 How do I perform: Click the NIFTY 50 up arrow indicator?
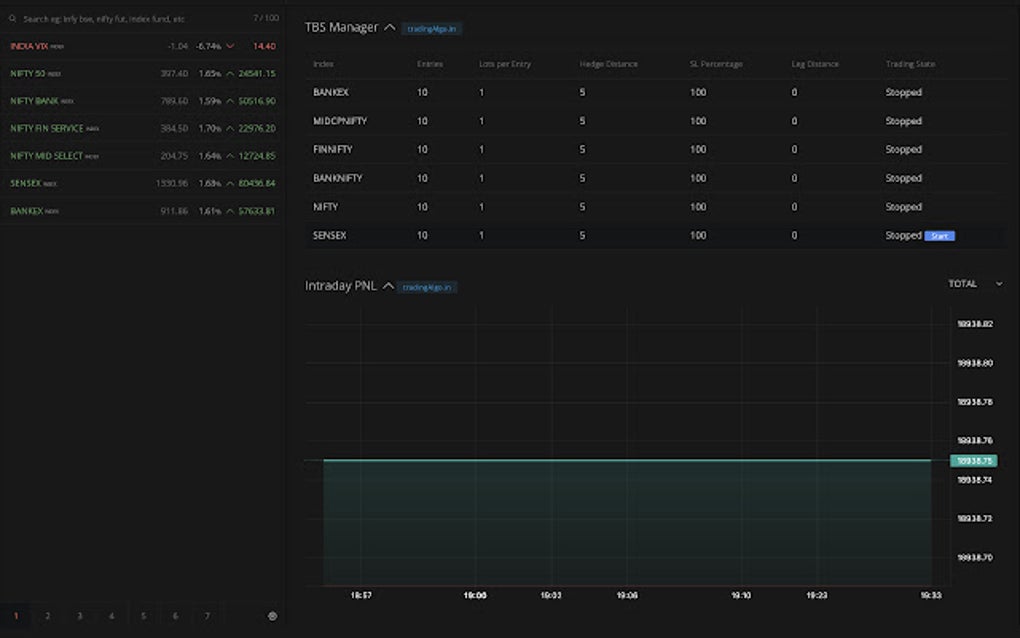230,74
